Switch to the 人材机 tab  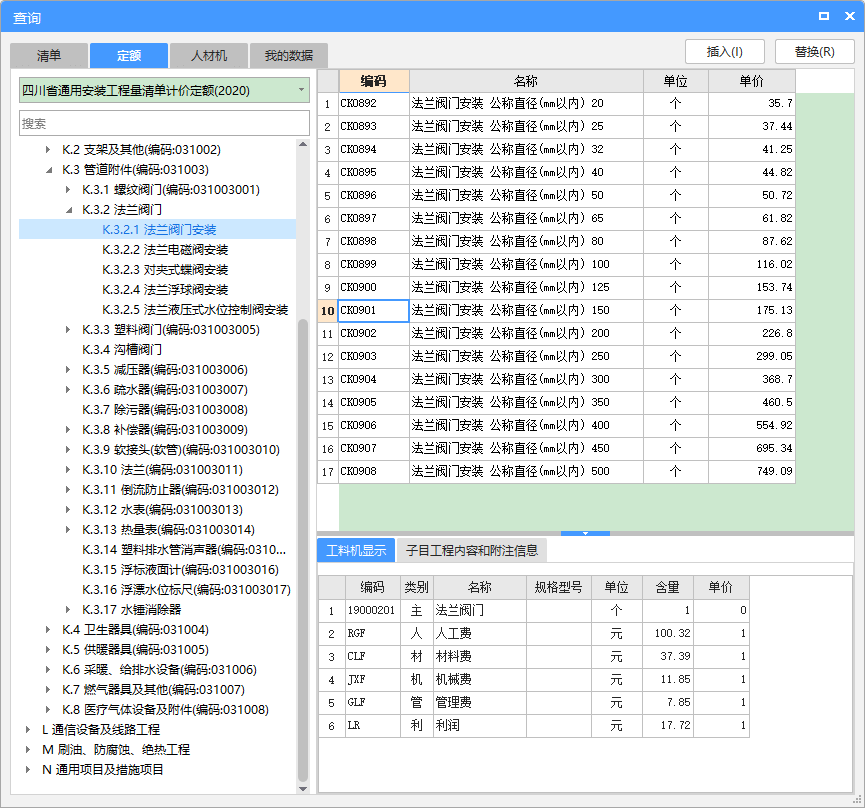(209, 56)
